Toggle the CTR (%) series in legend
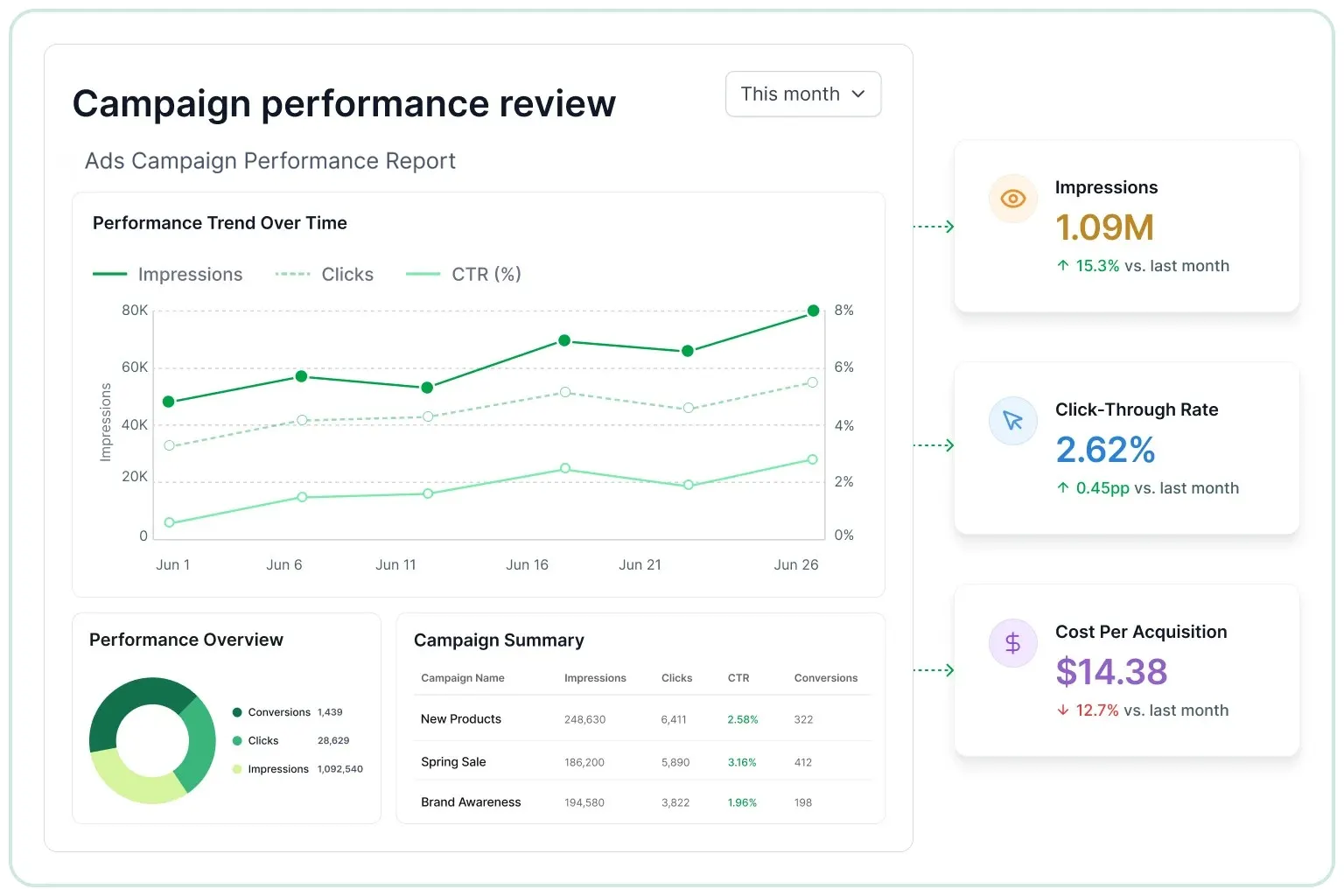 click(x=464, y=274)
